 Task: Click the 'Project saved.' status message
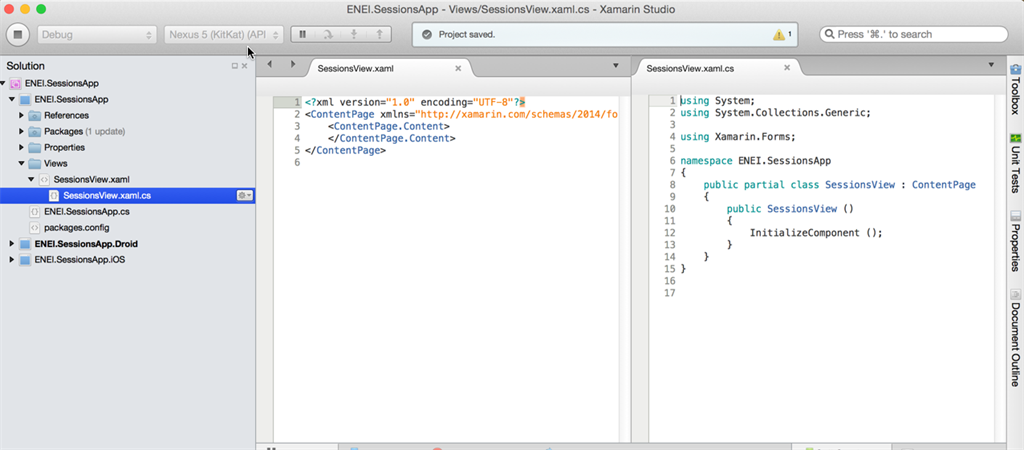pyautogui.click(x=466, y=35)
